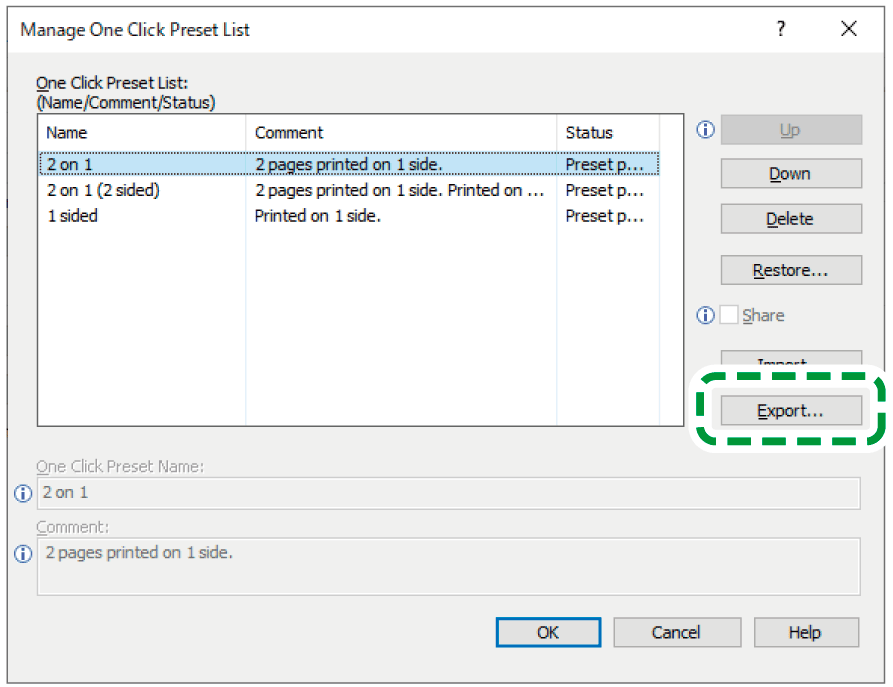Click the Help button at bottom
This screenshot has width=893, height=687.
click(x=805, y=632)
